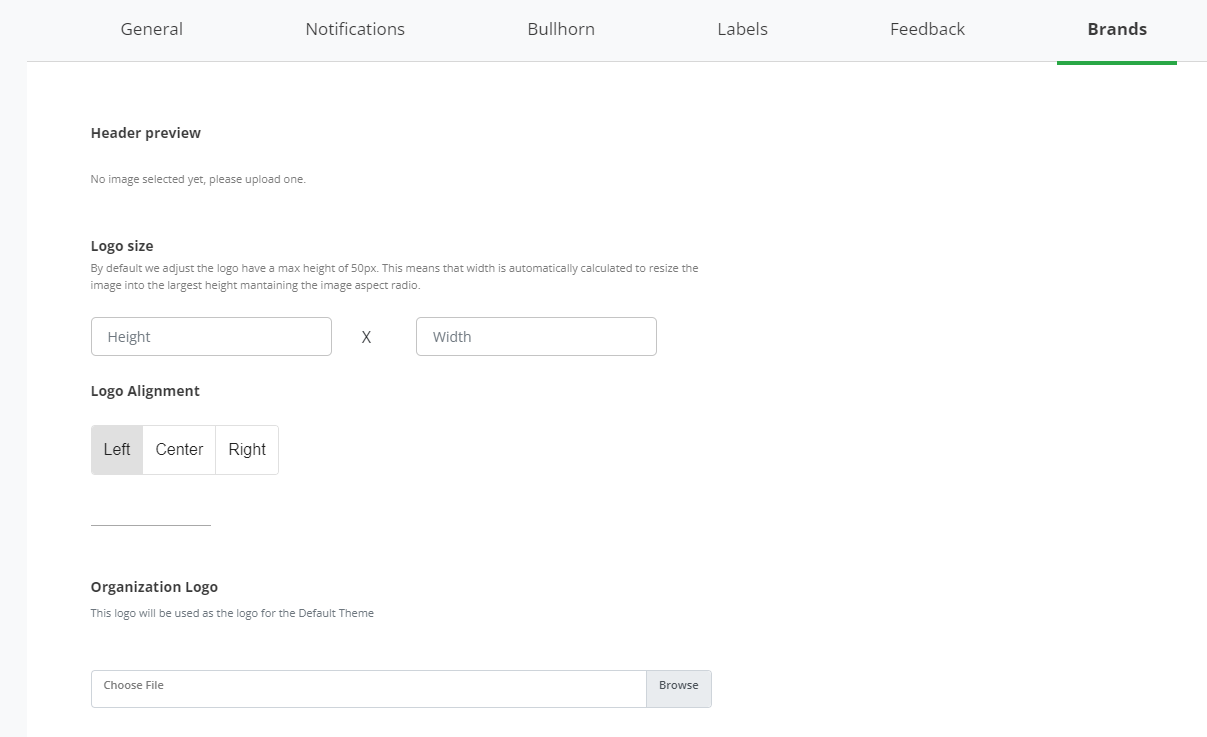Screen dimensions: 1207x737
Task: Switch to the Notifications tab
Action: click(355, 30)
